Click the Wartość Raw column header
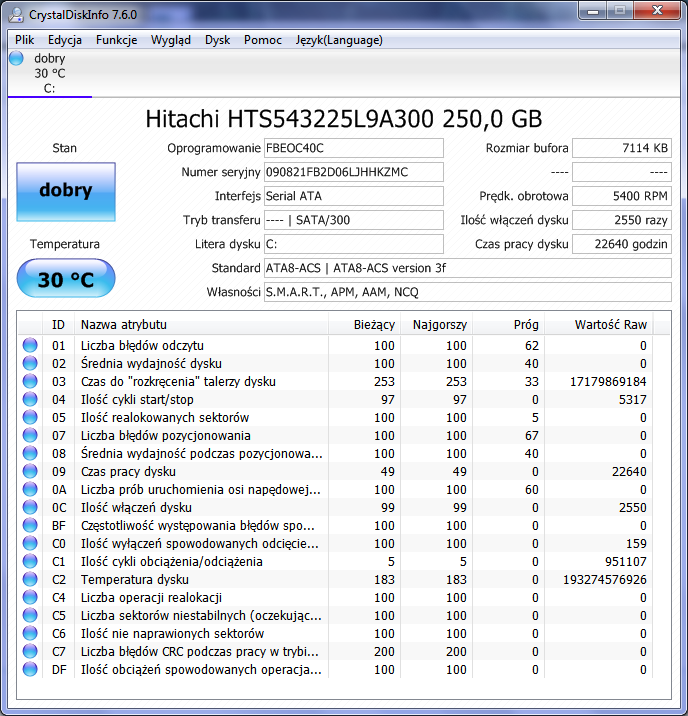This screenshot has width=688, height=716. coord(599,325)
